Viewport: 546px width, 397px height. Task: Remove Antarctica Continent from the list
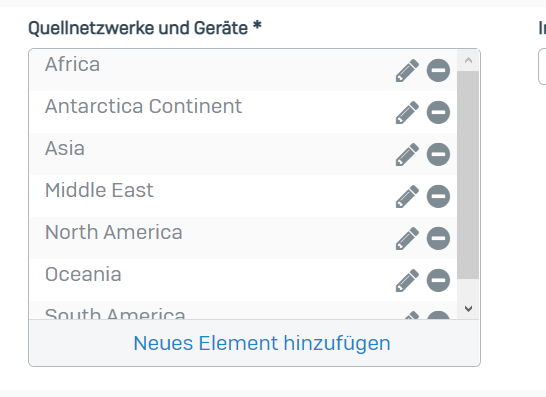pos(438,112)
